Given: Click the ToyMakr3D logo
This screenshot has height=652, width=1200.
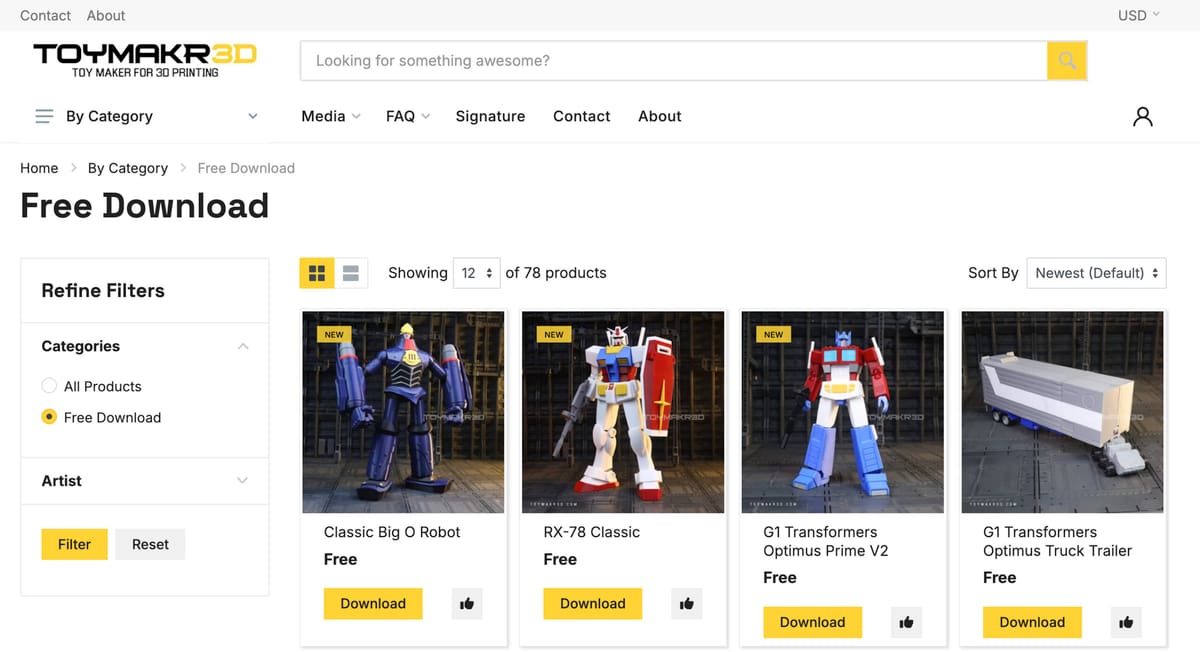Looking at the screenshot, I should click(145, 60).
